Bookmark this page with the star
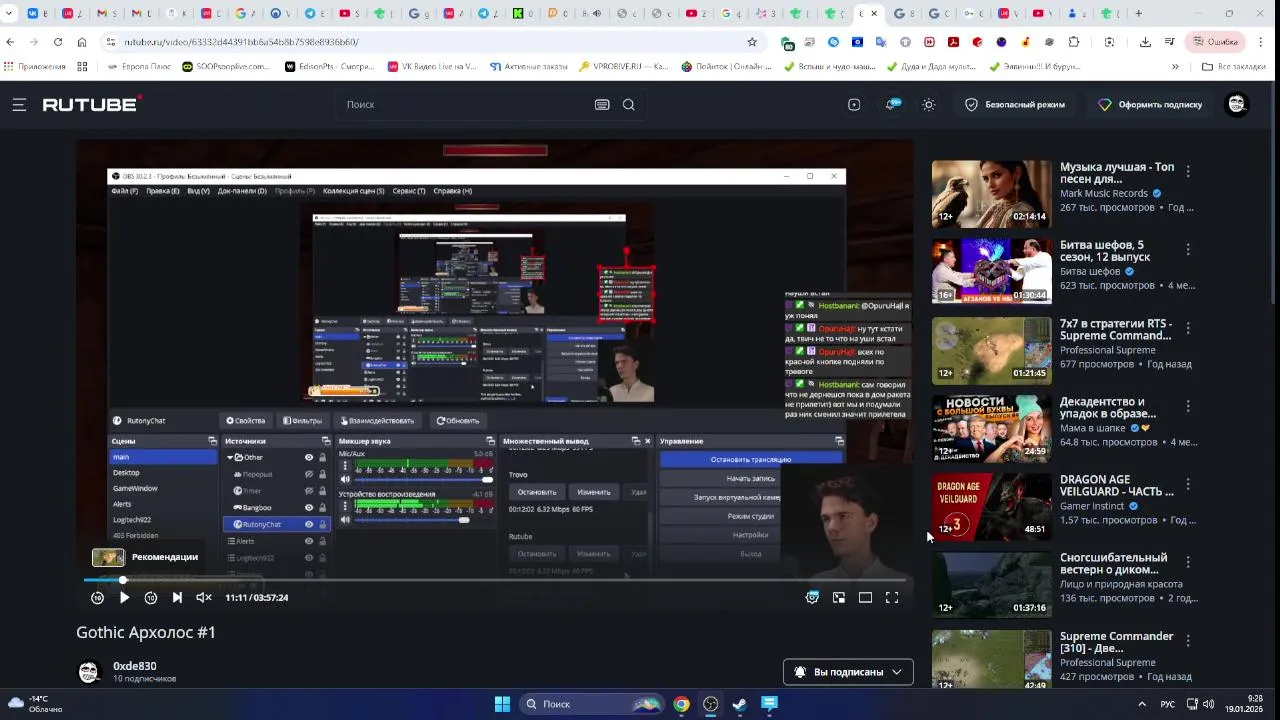This screenshot has width=1280, height=720. (752, 42)
